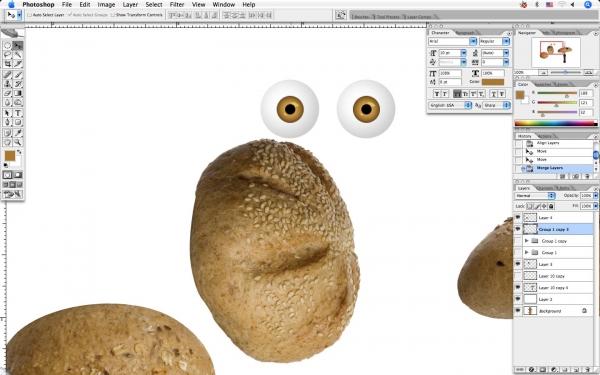The width and height of the screenshot is (600, 375).
Task: Open the Filter menu
Action: click(177, 5)
